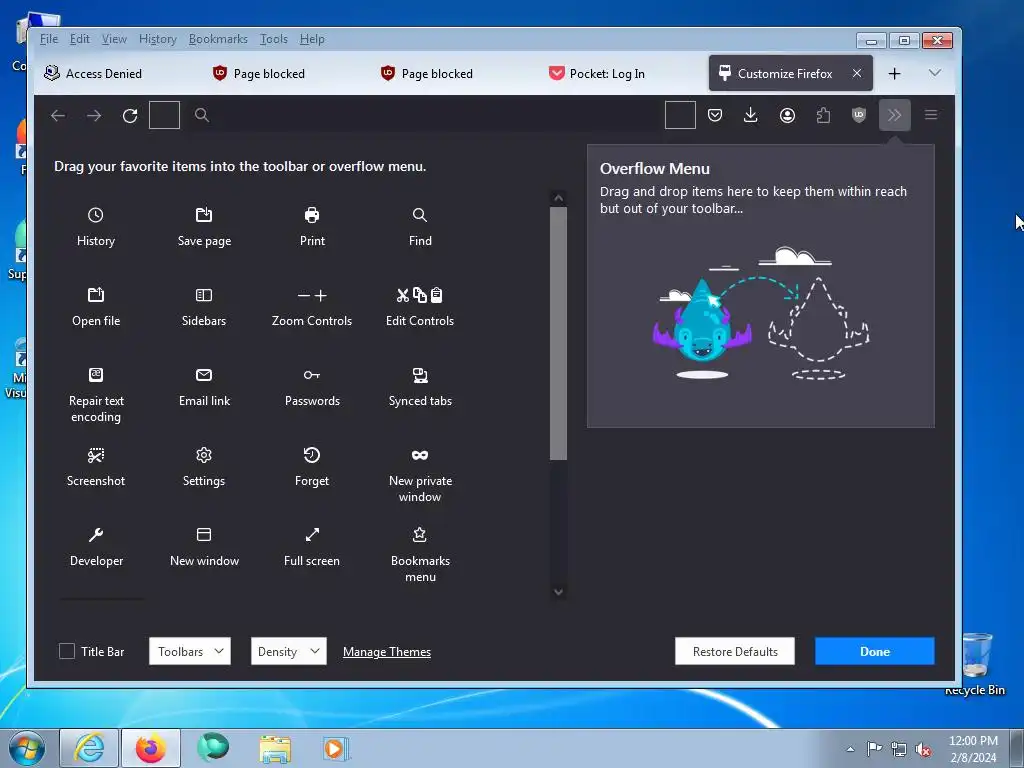1024x768 pixels.
Task: Select the Sidebars icon
Action: [204, 295]
